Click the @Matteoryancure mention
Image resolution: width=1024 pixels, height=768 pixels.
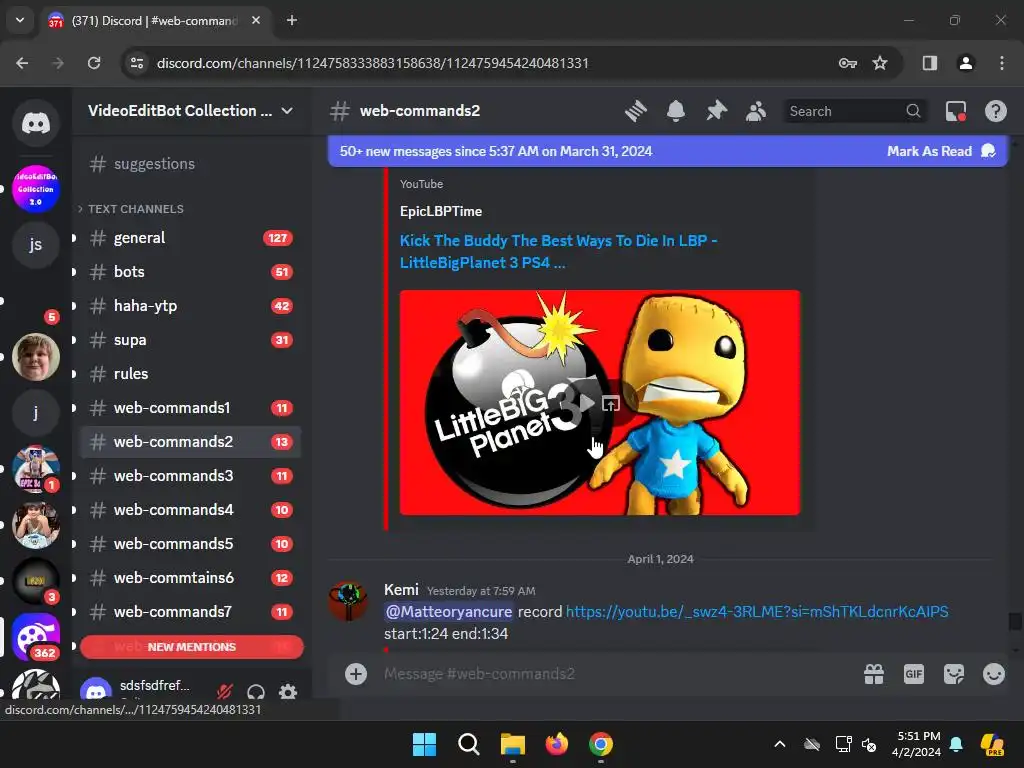click(x=449, y=611)
